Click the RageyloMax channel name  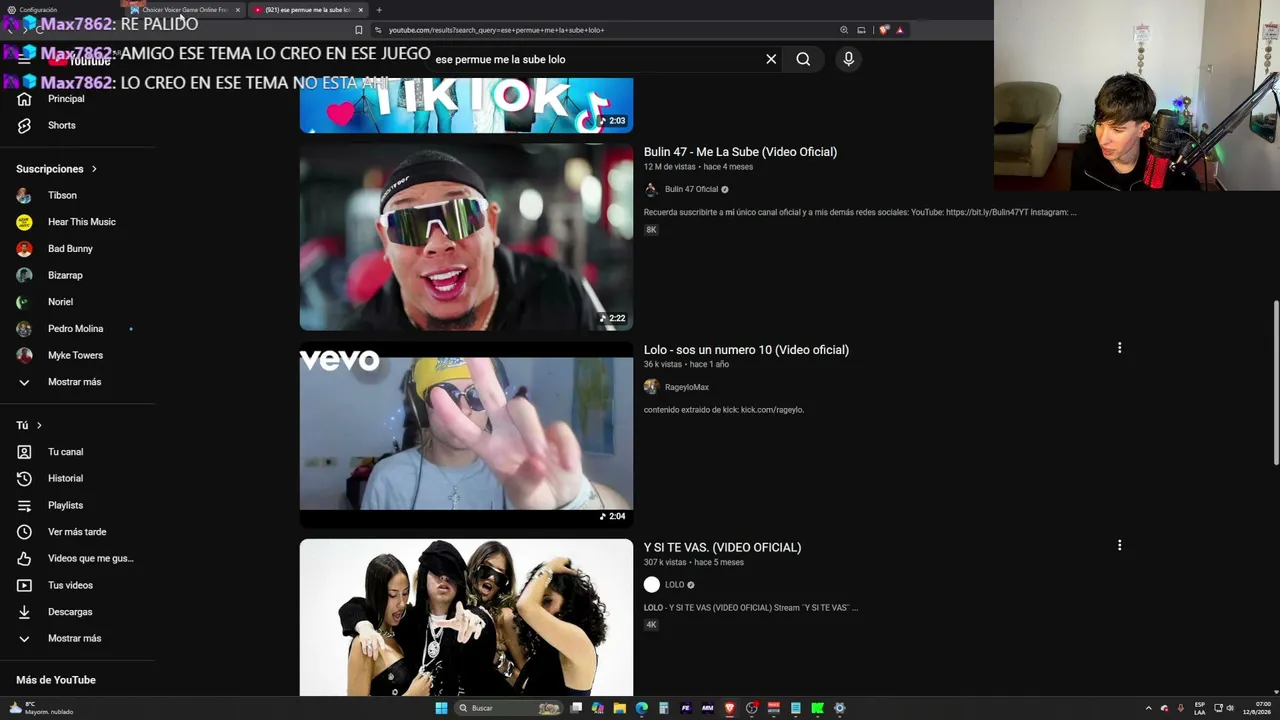tap(687, 387)
